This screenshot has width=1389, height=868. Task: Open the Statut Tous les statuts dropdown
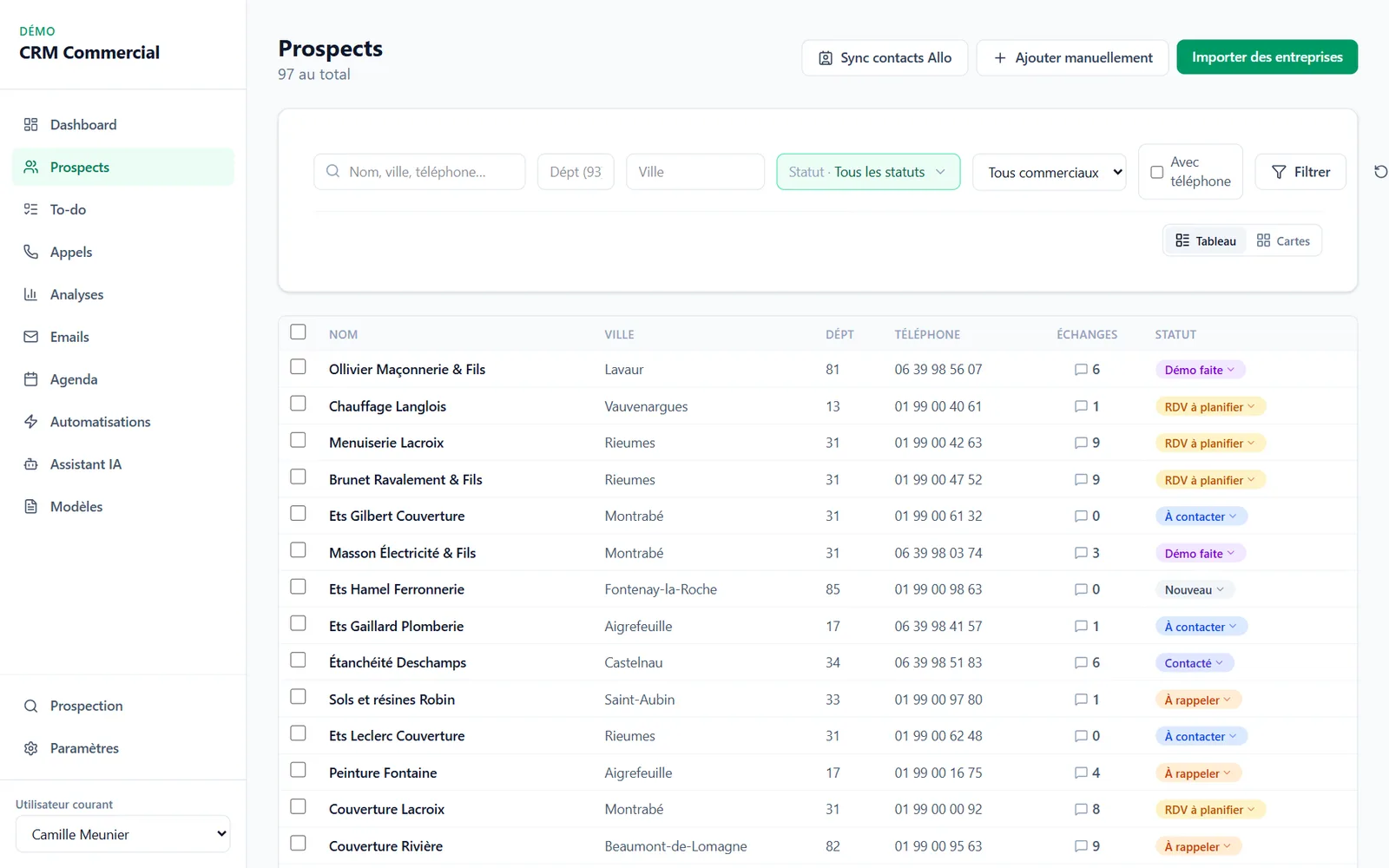(868, 172)
